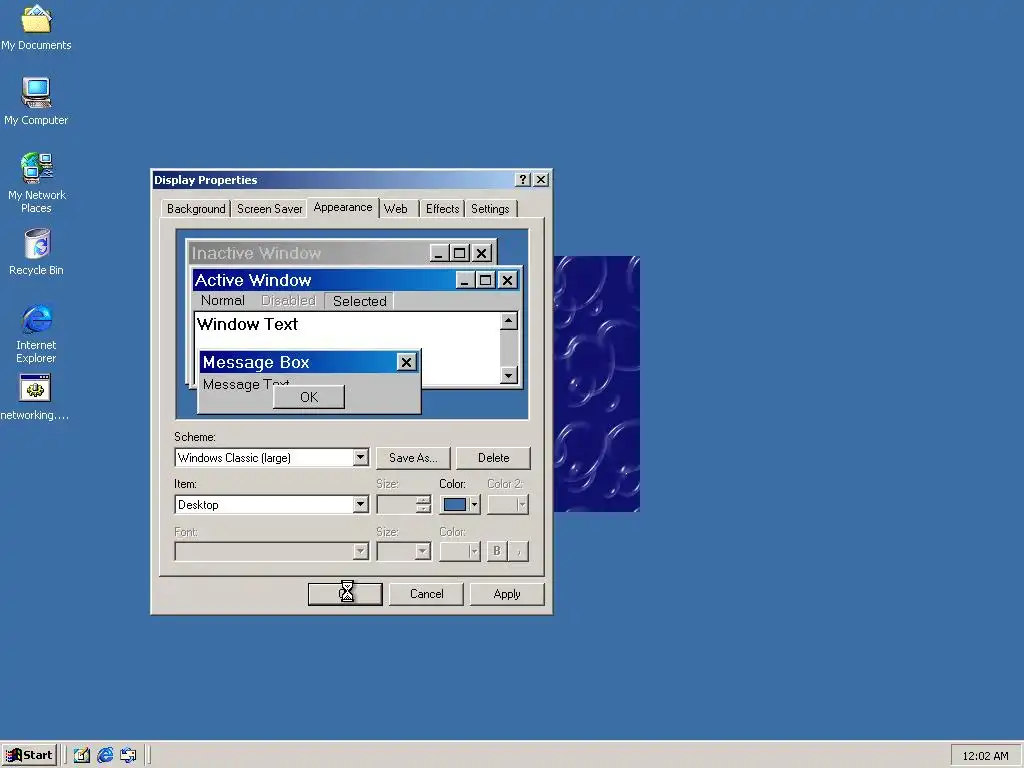Expand the Font Size dropdown
The width and height of the screenshot is (1024, 768).
pyautogui.click(x=423, y=551)
